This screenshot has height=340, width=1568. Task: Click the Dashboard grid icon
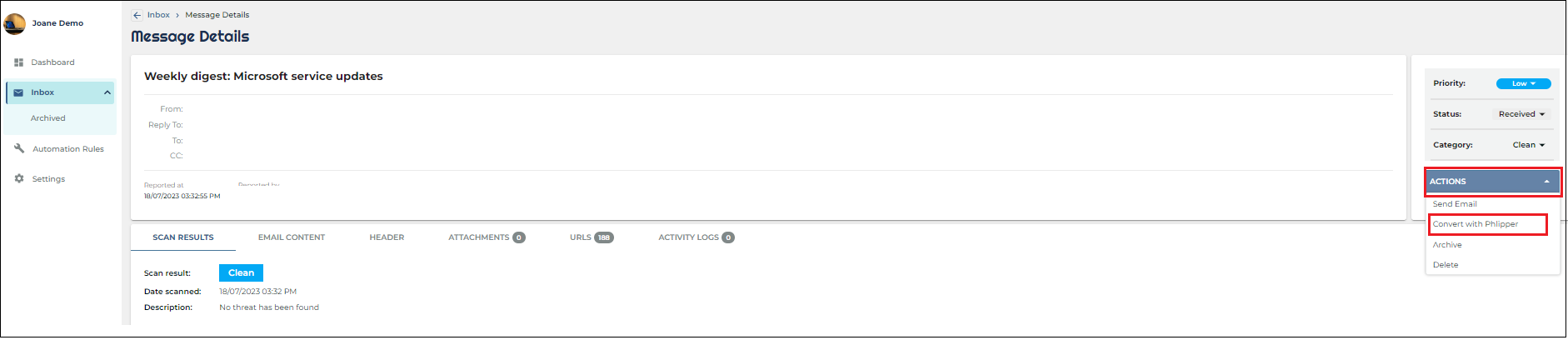point(19,62)
